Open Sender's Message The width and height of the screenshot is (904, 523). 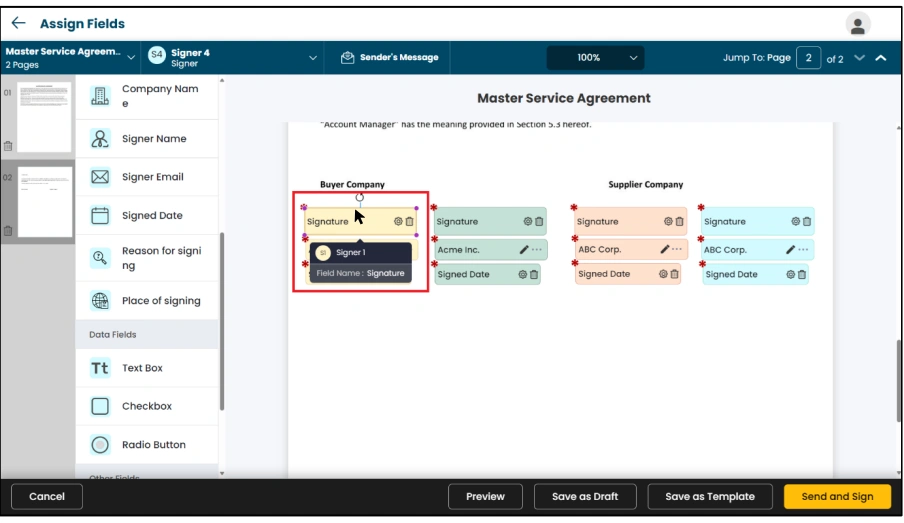point(389,57)
